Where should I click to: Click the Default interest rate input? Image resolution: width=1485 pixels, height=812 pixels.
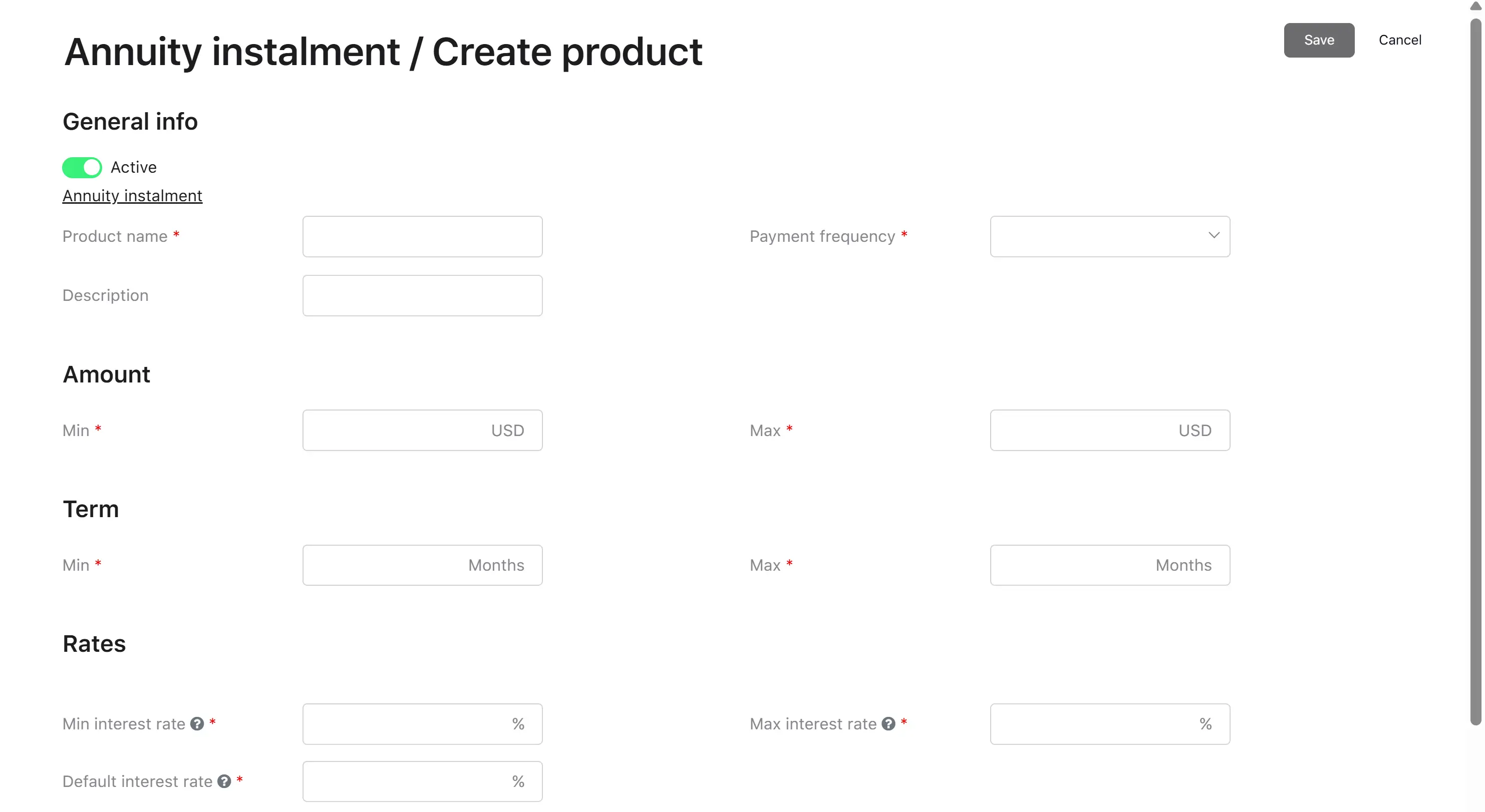point(423,781)
